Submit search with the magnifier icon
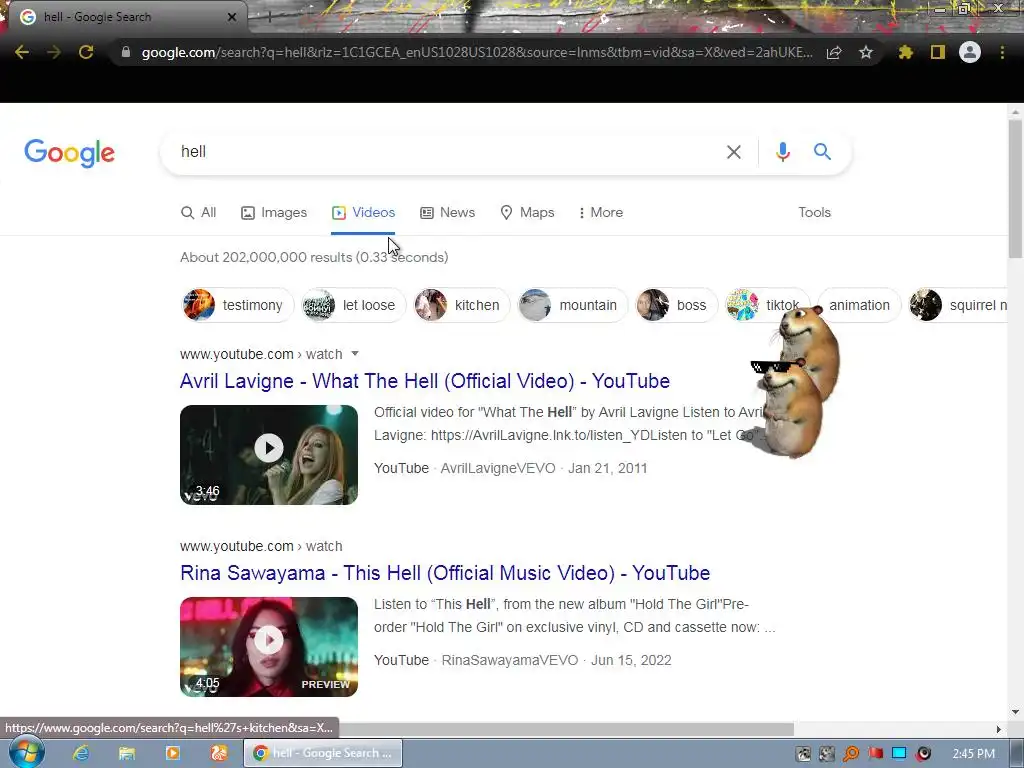 822,152
